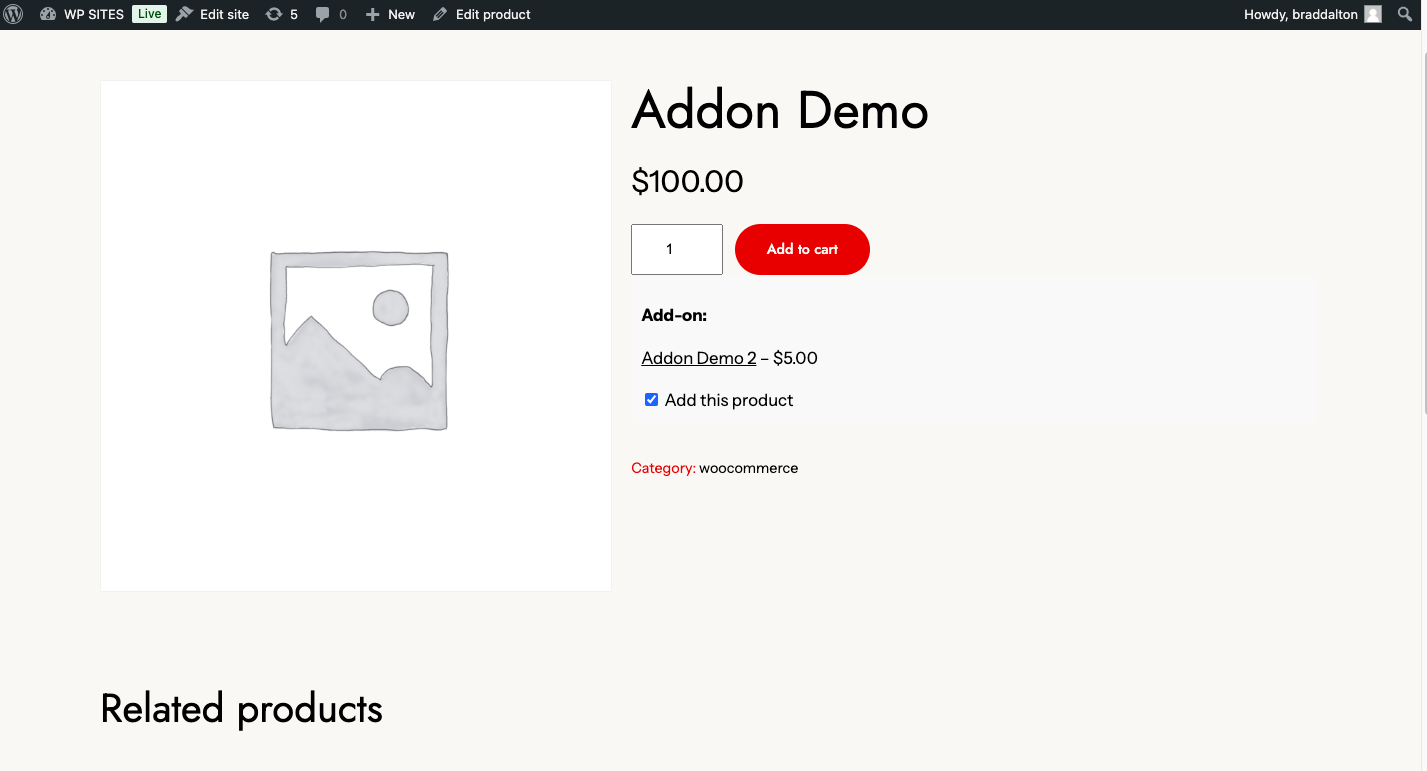Follow the woocommerce category link

coord(748,468)
